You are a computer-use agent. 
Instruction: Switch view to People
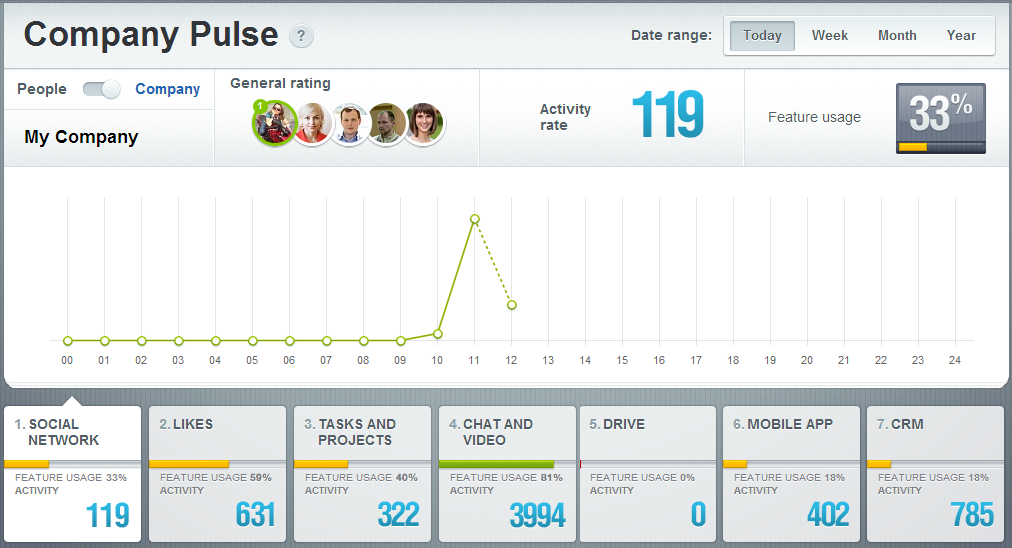click(42, 89)
